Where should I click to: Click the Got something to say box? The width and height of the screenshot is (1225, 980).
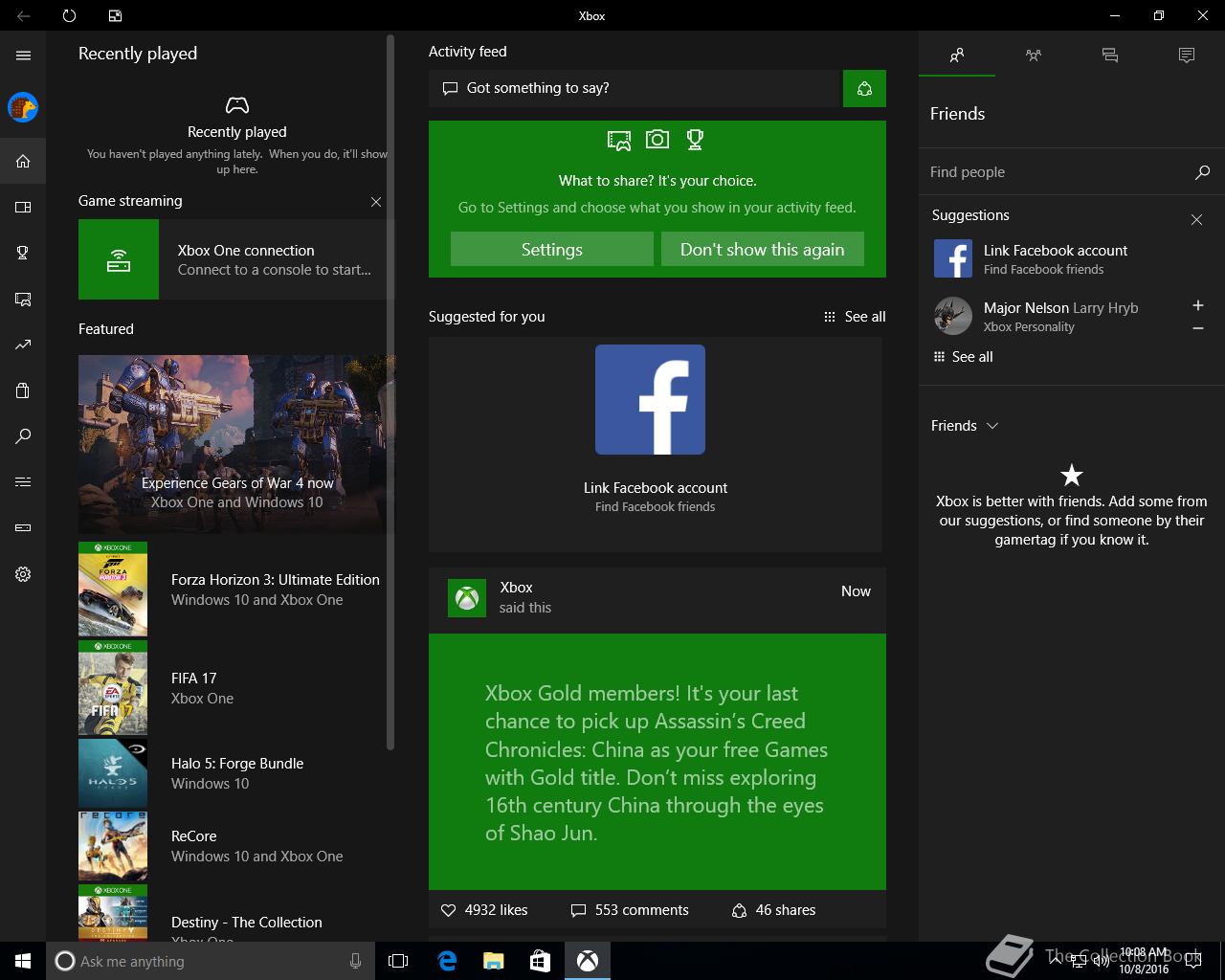point(634,88)
